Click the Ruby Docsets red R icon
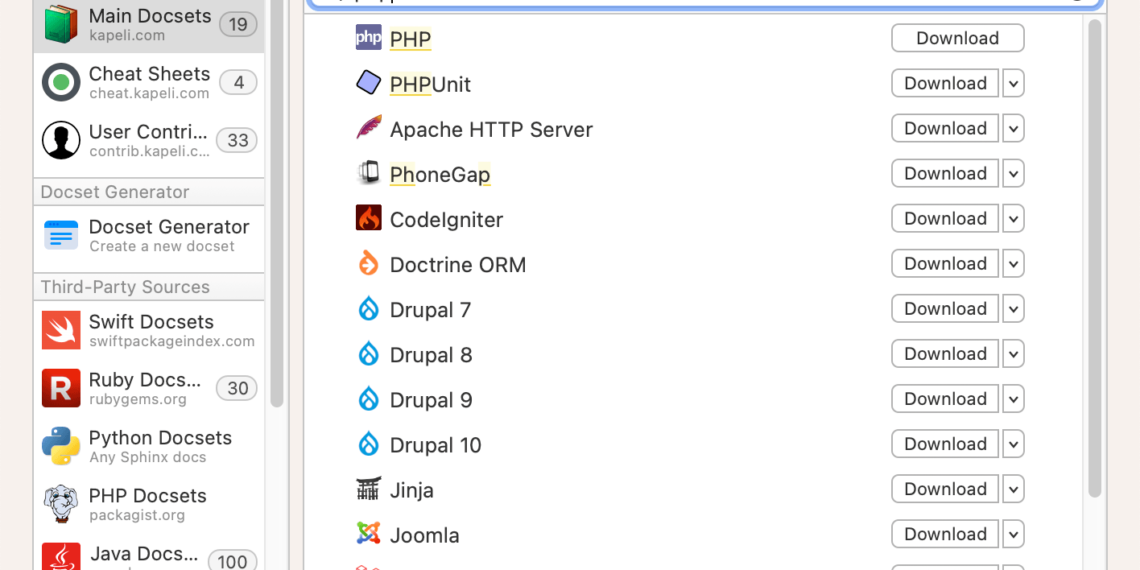This screenshot has width=1140, height=570. (61, 388)
